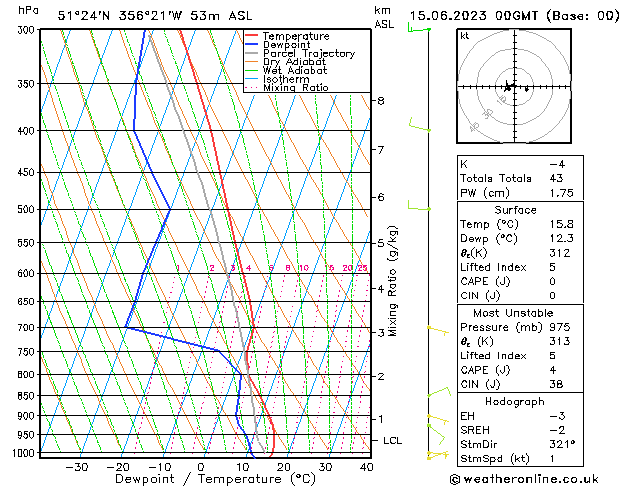Image resolution: width=629 pixels, height=486 pixels.
Task: Click the red line sample beside Temperature
Action: [252, 36]
